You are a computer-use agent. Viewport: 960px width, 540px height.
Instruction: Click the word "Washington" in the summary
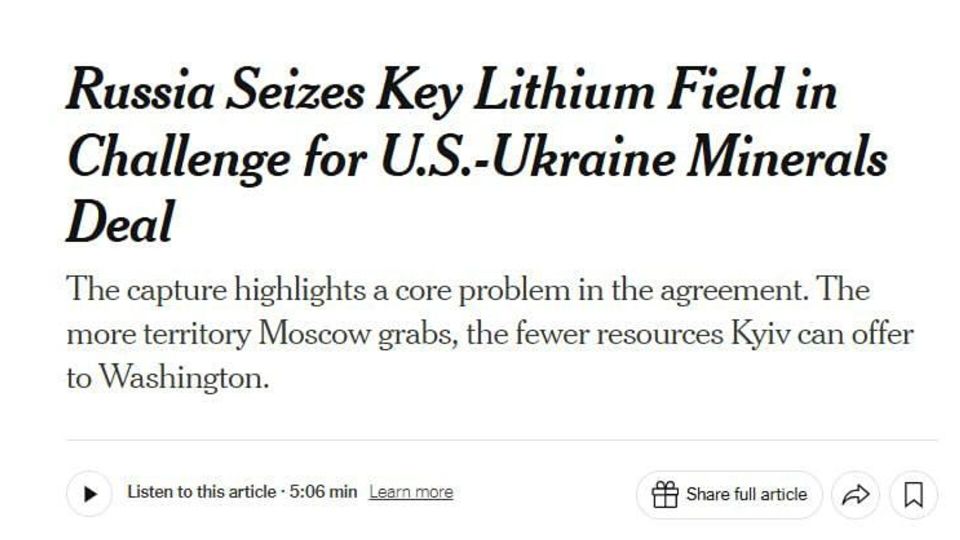pos(184,379)
